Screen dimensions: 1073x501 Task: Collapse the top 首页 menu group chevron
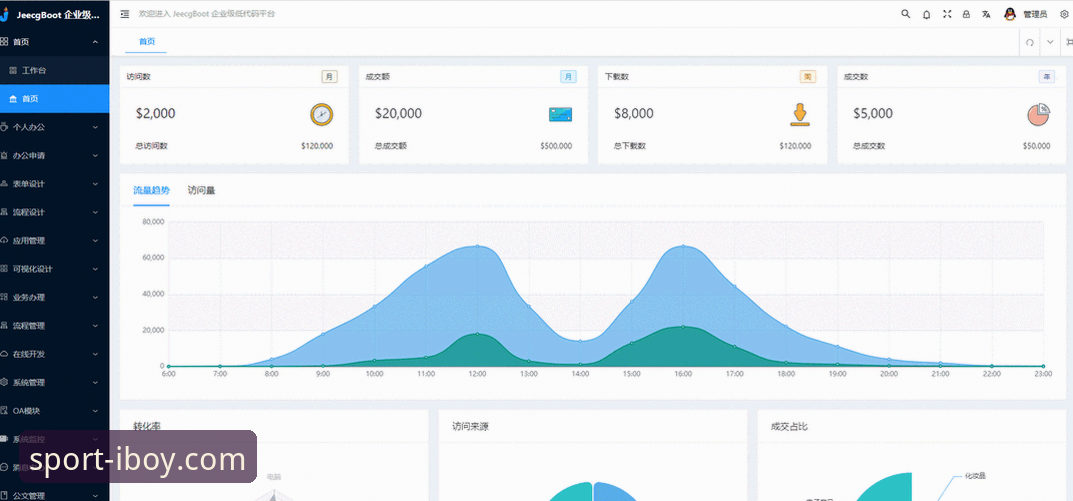[95, 42]
